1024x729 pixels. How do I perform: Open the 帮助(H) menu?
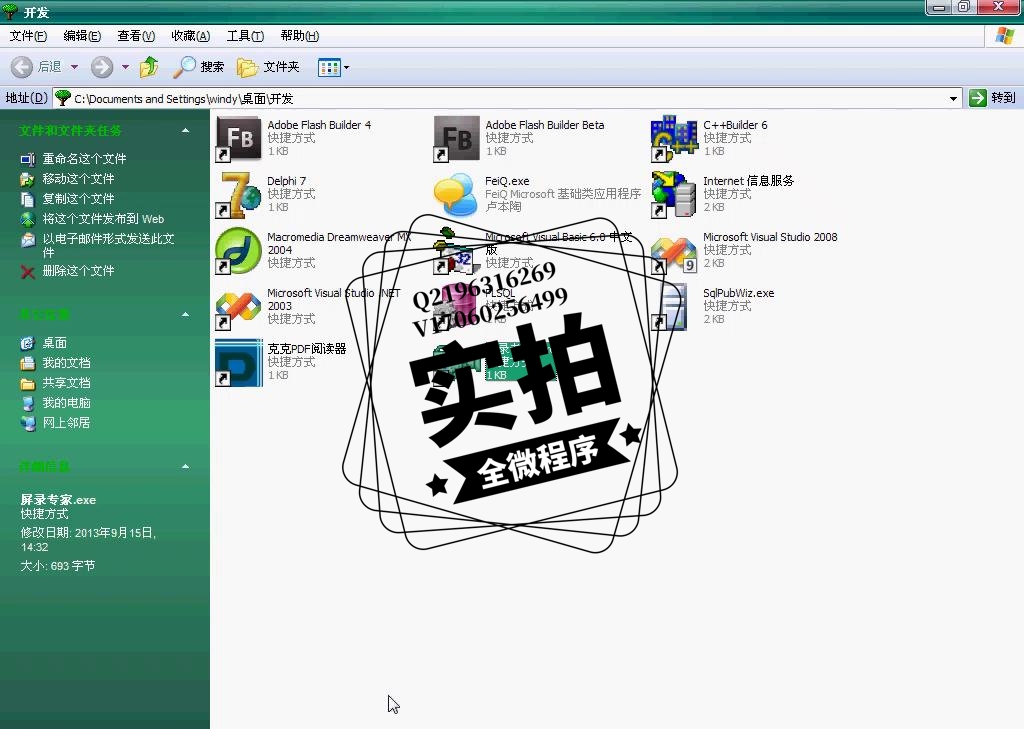tap(300, 36)
